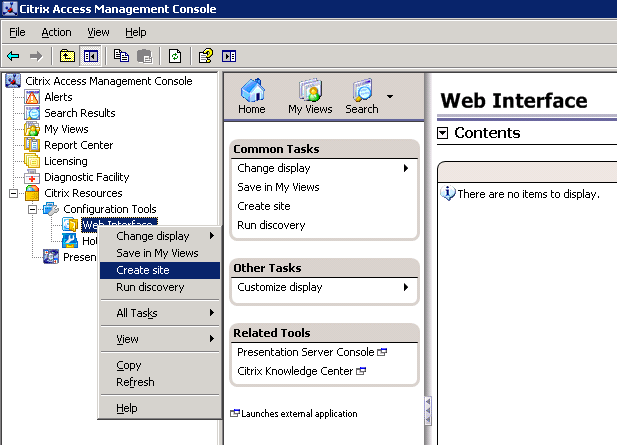
Task: Choose Save in My Views from context menu
Action: pos(160,253)
